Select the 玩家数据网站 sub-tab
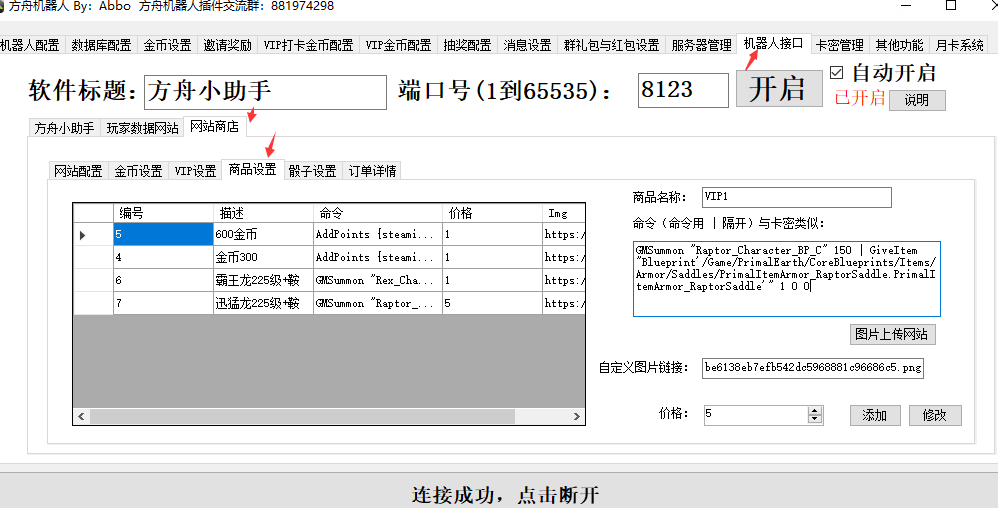This screenshot has height=508, width=998. point(143,128)
